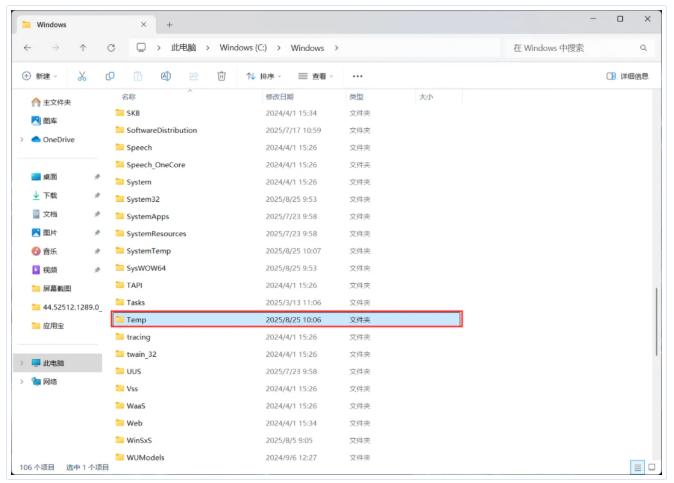Click the Cut scissors icon in toolbar
Viewport: 674px width, 483px height.
[82, 76]
